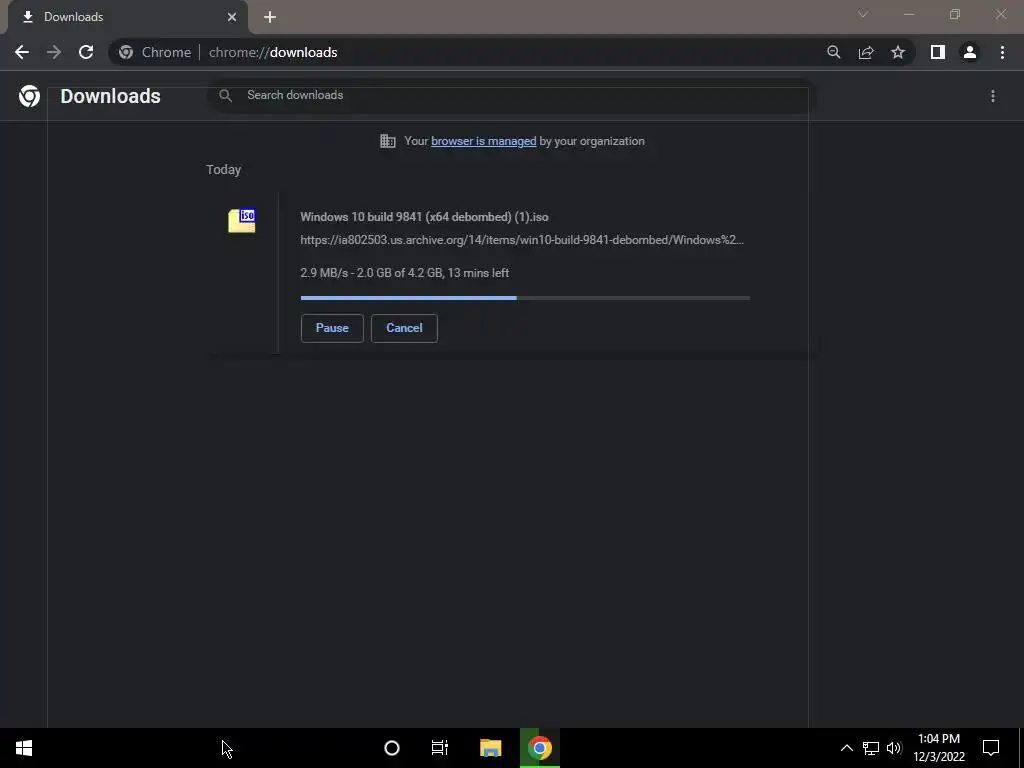Open the Downloads page more actions menu
This screenshot has width=1024, height=768.
coord(993,96)
